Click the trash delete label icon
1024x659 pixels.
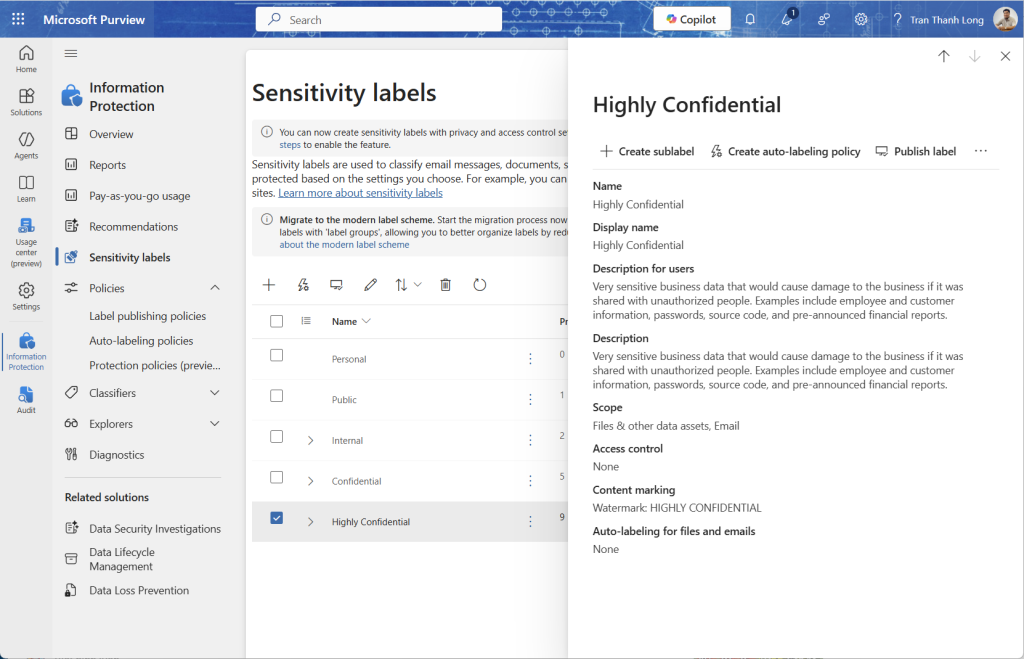(446, 285)
